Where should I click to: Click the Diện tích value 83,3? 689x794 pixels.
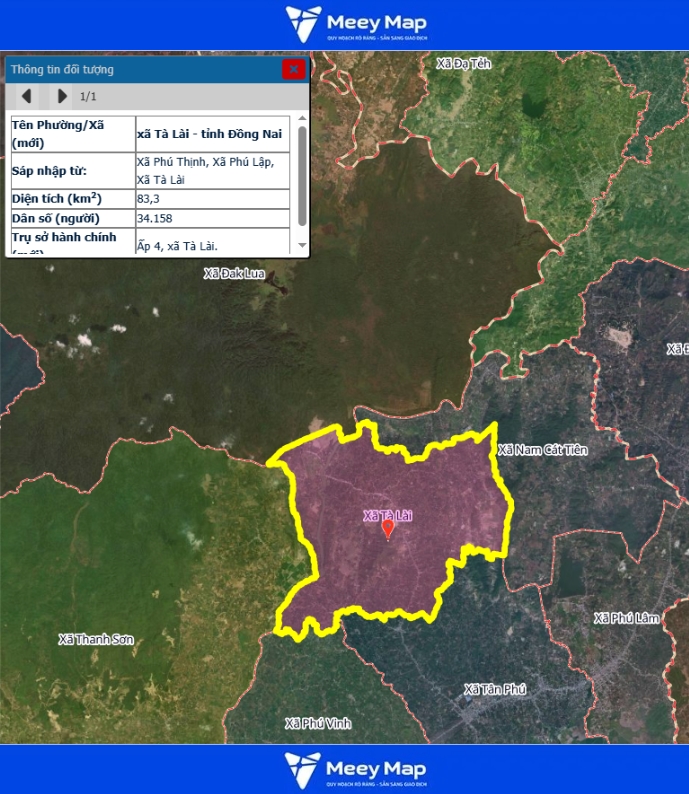pos(150,199)
